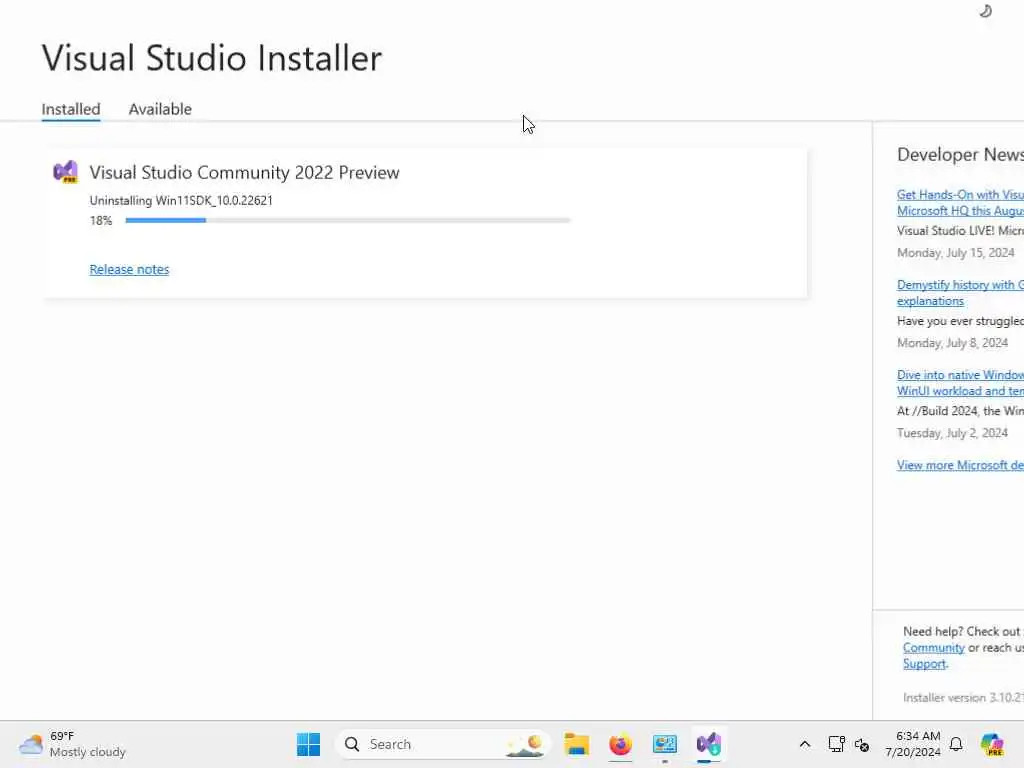Toggle the dark theme moon icon

tap(986, 11)
